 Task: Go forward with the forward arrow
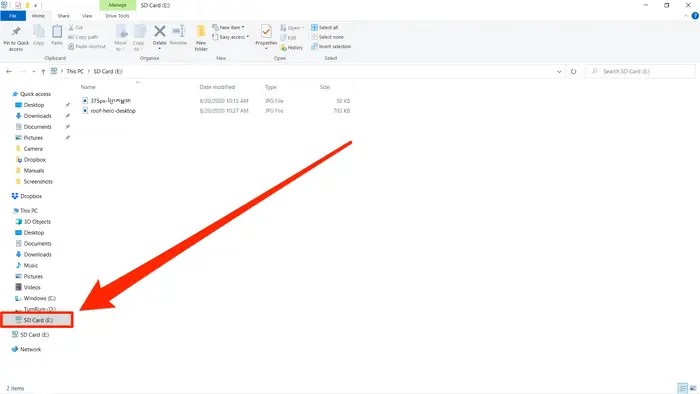click(x=22, y=71)
